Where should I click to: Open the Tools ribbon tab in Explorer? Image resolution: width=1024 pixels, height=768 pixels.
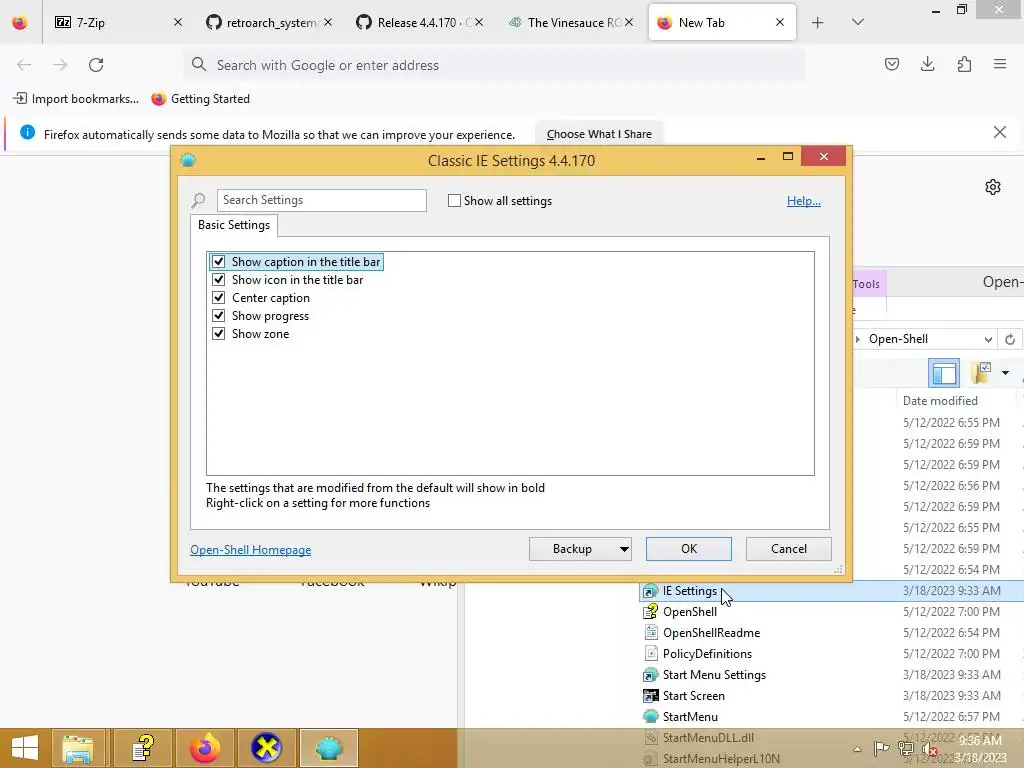click(867, 283)
